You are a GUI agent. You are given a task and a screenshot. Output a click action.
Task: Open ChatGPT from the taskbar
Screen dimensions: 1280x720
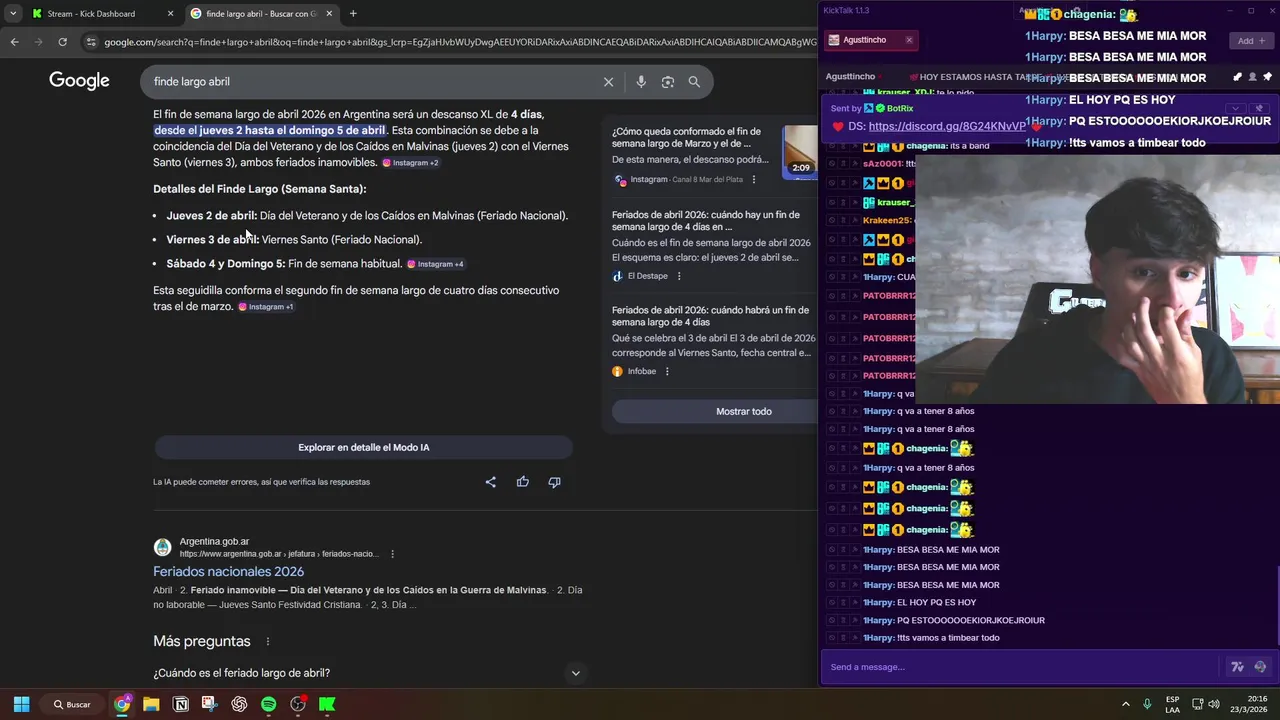coord(239,704)
